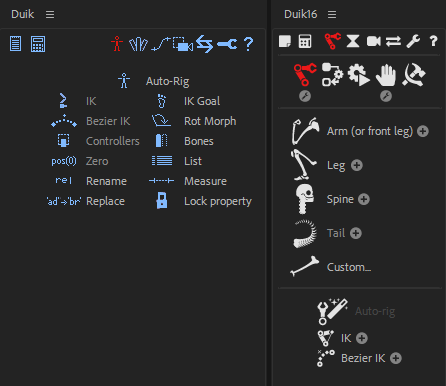Expand the plus button next to Spine

click(x=364, y=199)
